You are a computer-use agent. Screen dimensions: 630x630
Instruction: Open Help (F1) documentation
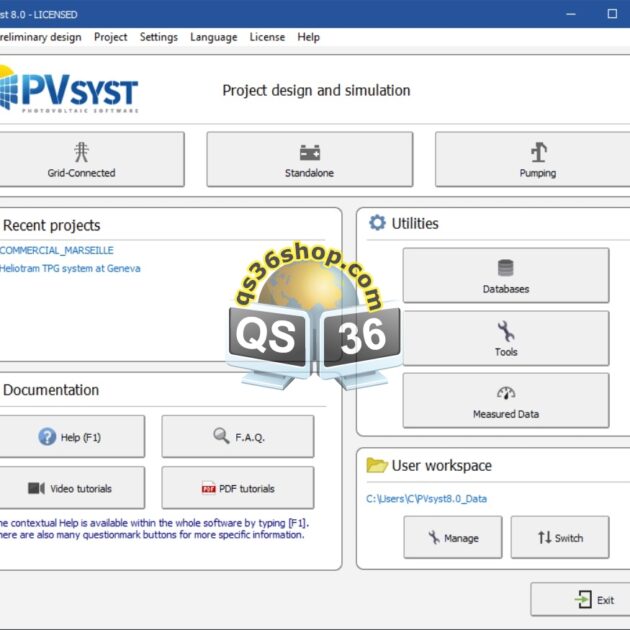point(72,436)
